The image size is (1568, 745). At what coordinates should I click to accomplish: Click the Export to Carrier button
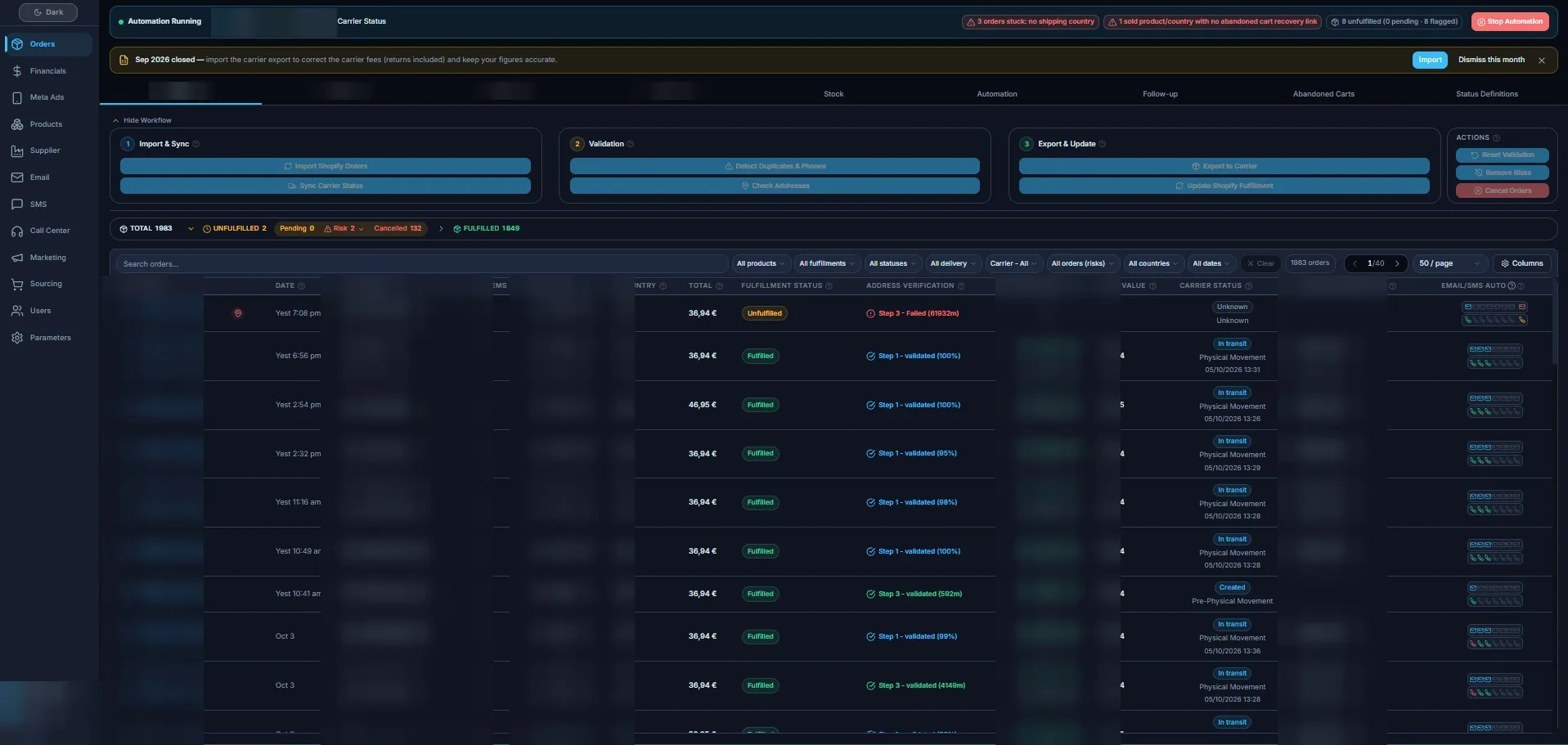point(1224,166)
